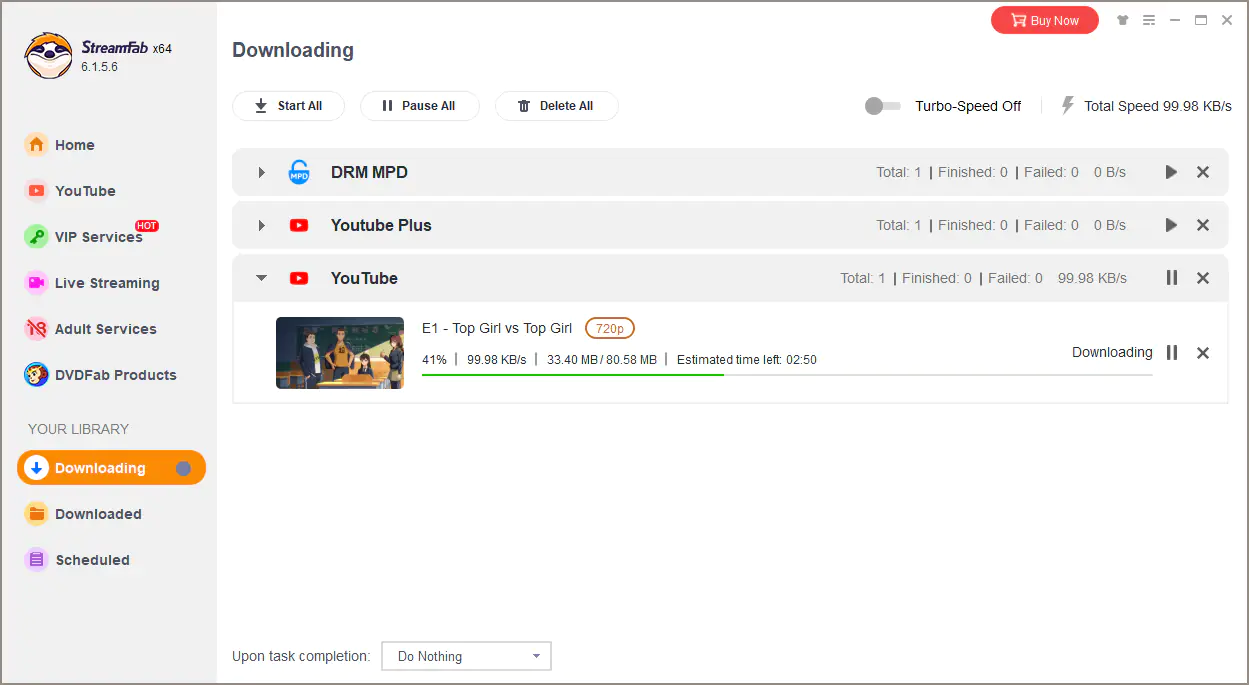Toggle the Turbo-Speed switch
The image size is (1249, 685).
pos(881,106)
